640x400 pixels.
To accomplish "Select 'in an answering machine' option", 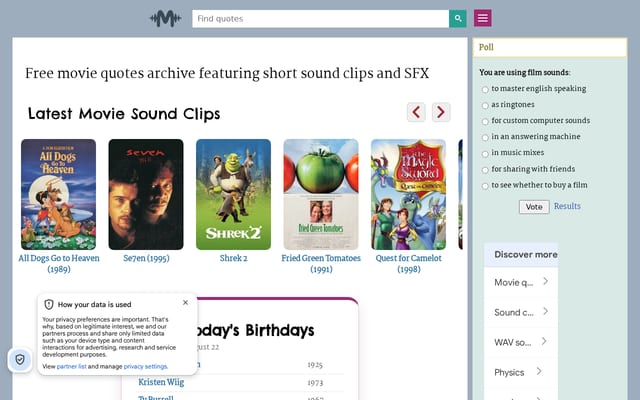I will click(x=485, y=138).
